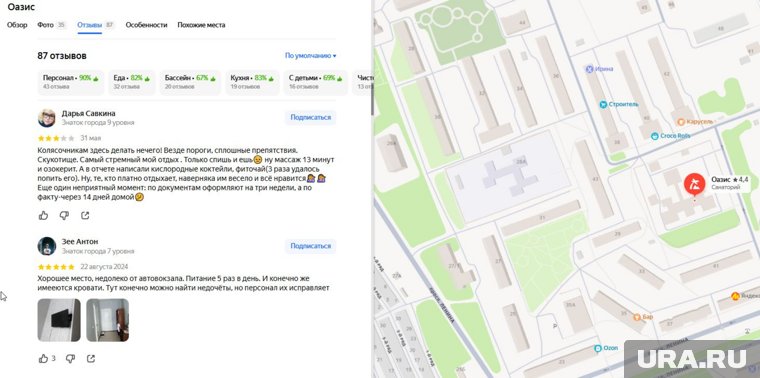Toggle the С детьми 69% filter chip
This screenshot has height=378, width=760.
click(x=316, y=82)
